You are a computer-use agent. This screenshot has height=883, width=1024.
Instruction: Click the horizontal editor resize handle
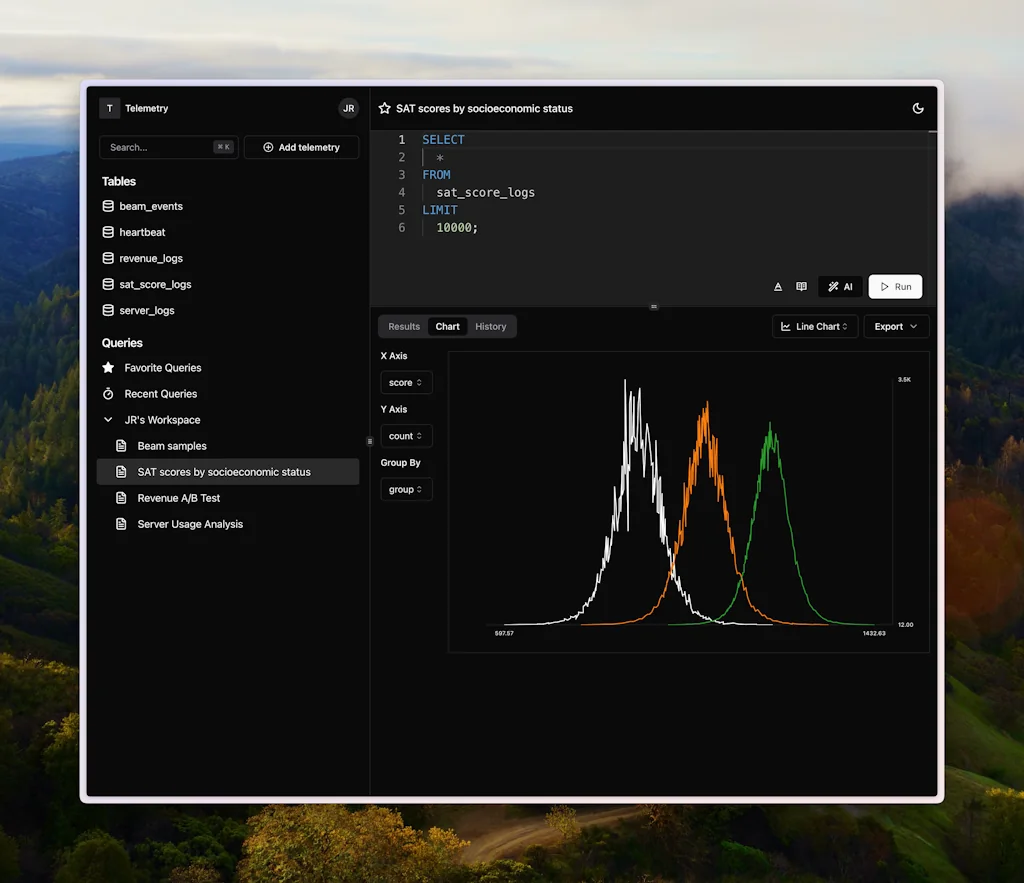click(x=654, y=307)
